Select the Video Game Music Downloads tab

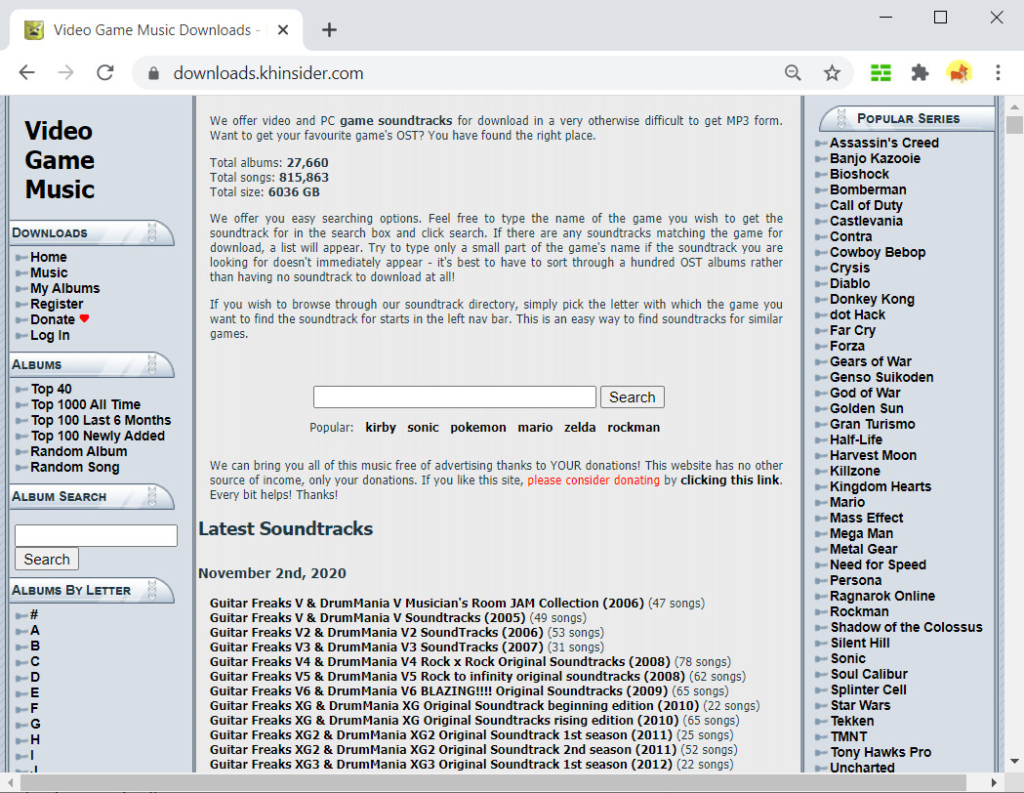click(x=155, y=30)
